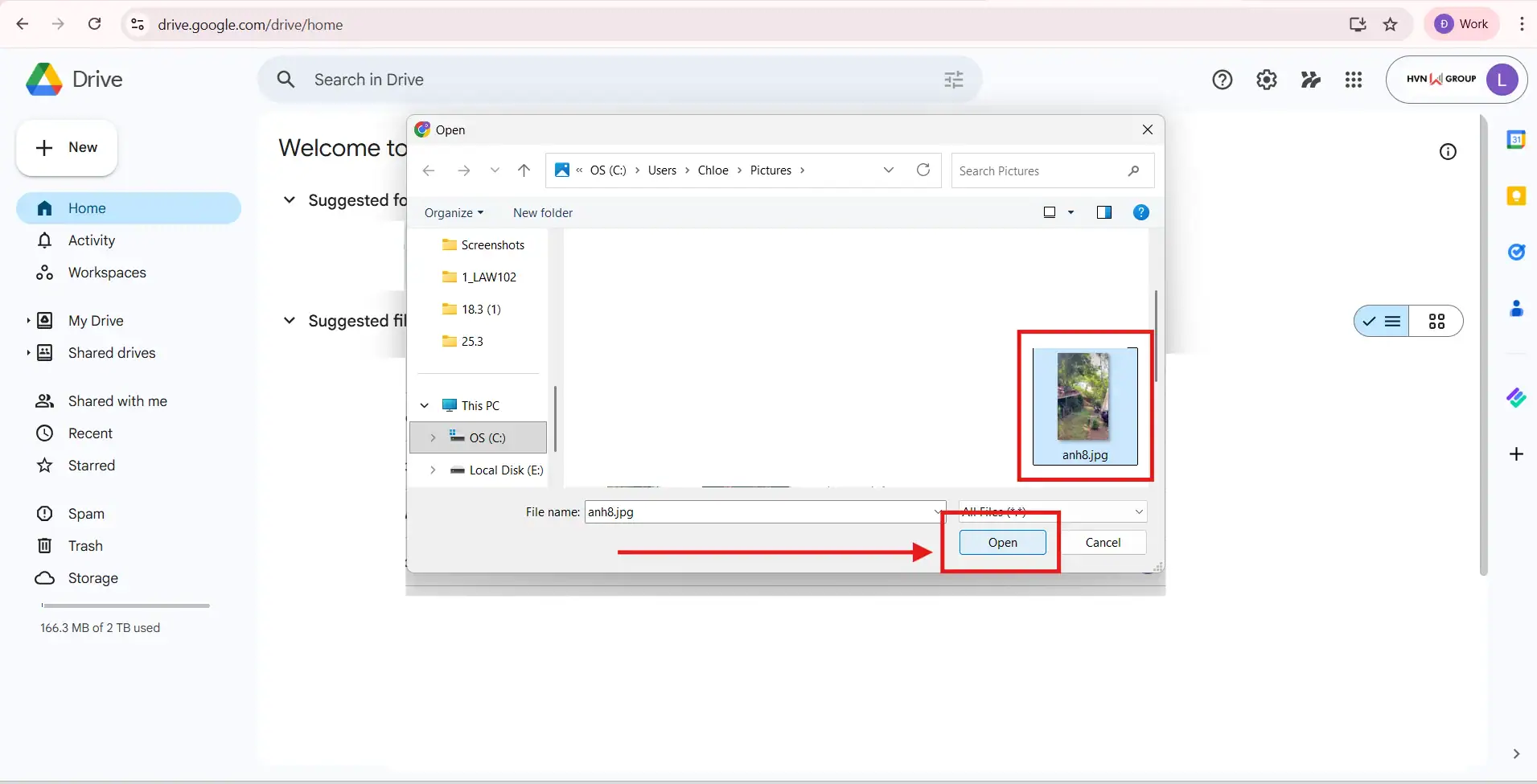Screen dimensions: 1537x784
Task: Select My Drive in the sidebar
Action: (x=95, y=320)
